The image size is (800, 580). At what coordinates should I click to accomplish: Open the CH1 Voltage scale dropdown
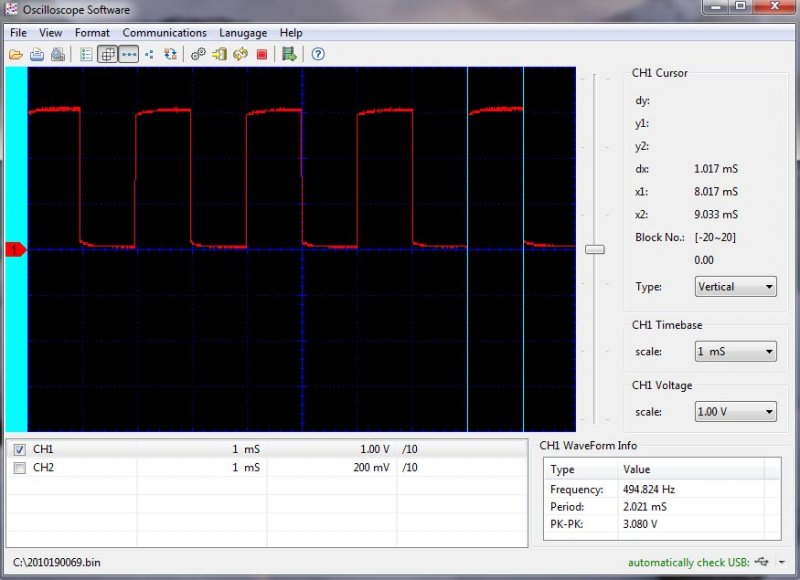click(x=735, y=412)
